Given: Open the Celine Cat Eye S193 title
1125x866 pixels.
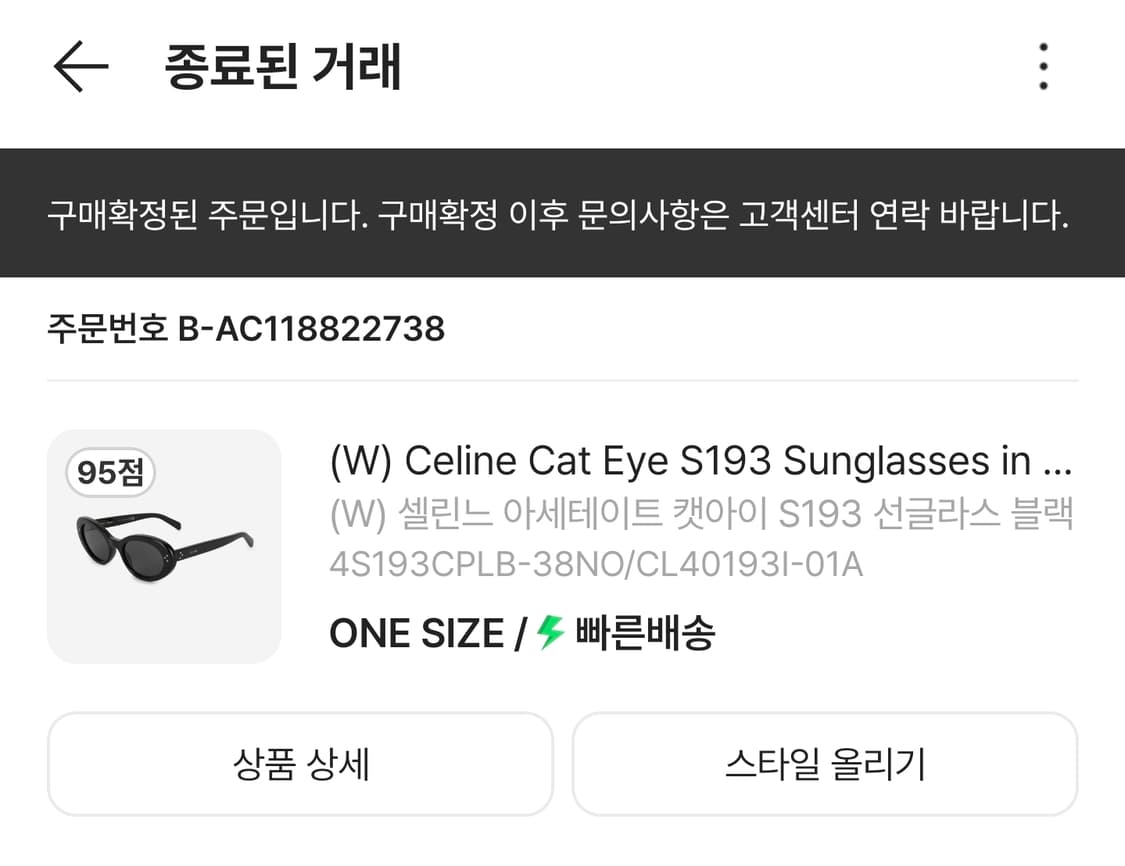Looking at the screenshot, I should (680, 461).
